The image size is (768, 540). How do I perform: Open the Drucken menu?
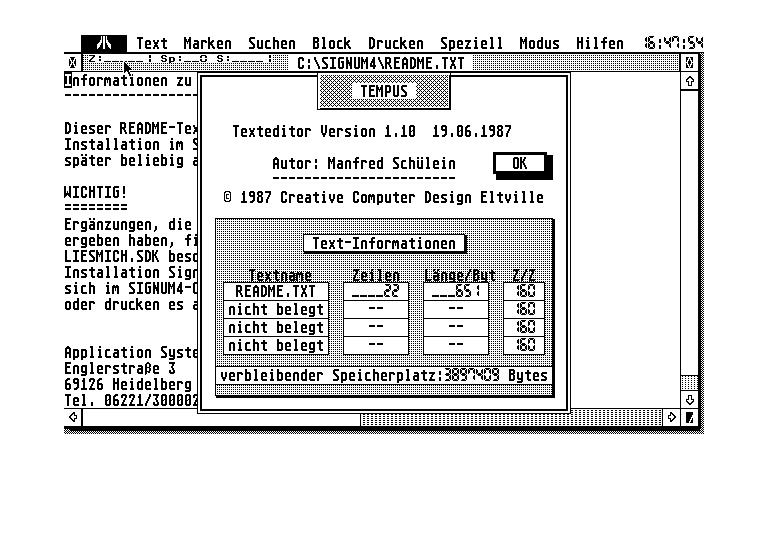396,43
